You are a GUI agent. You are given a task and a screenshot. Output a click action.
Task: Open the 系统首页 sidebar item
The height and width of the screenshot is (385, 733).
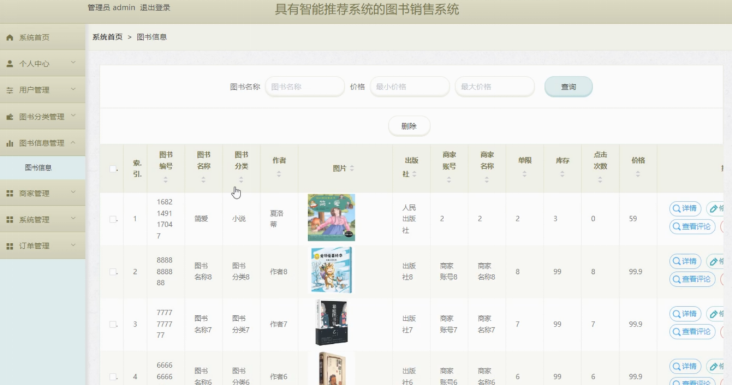tap(43, 37)
